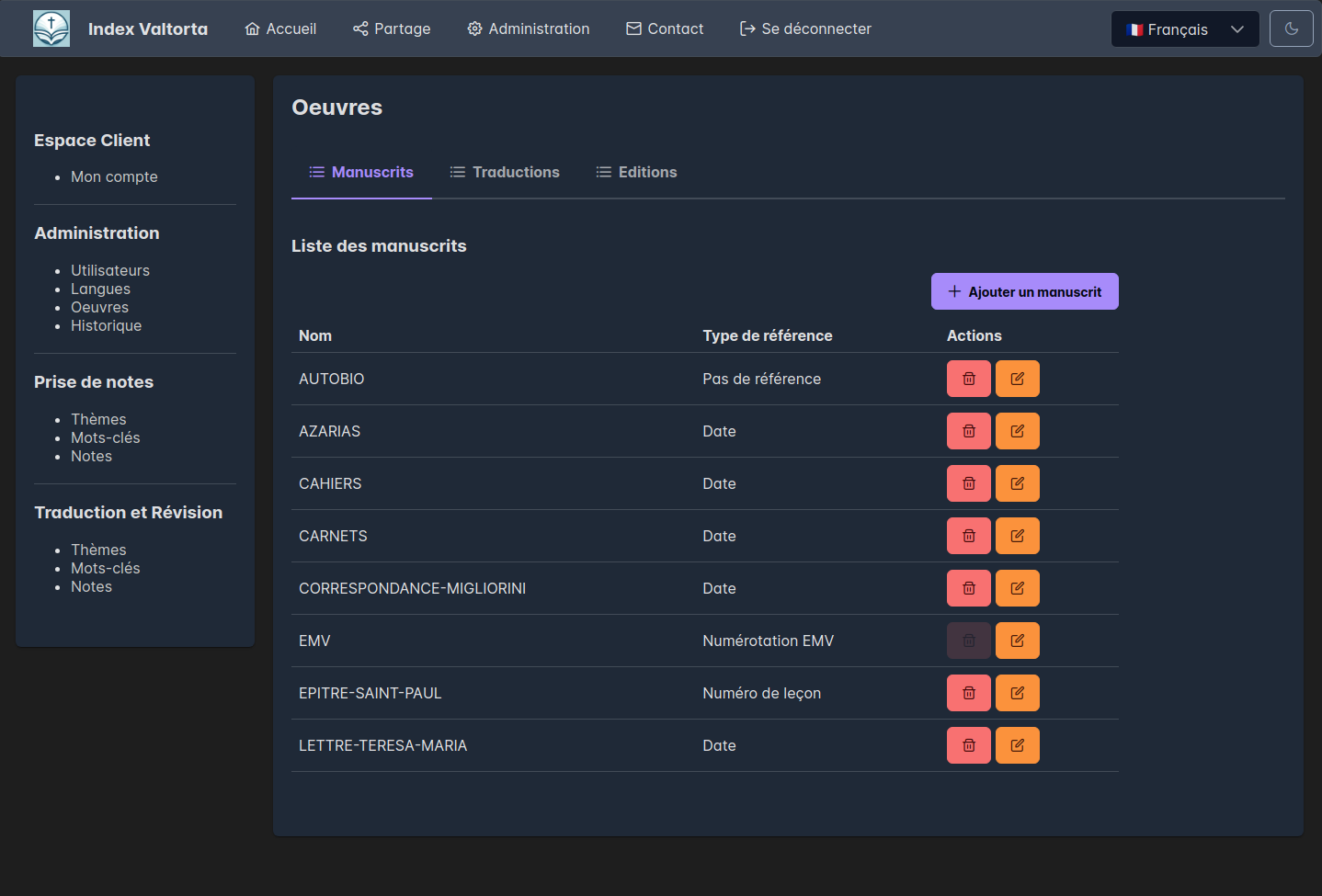This screenshot has height=896, width=1322.
Task: Remove the EPITRE-SAINT-PAUL manuscript
Action: point(968,693)
